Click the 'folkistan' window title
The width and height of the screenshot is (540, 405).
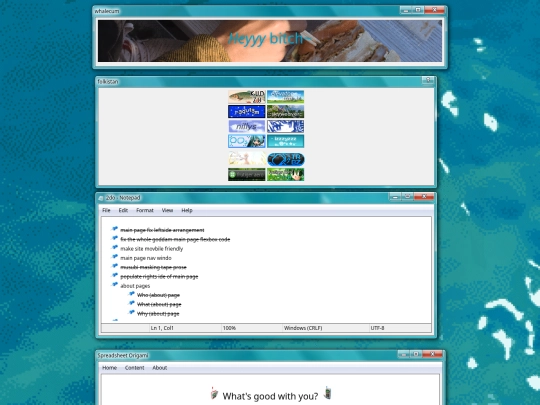108,82
